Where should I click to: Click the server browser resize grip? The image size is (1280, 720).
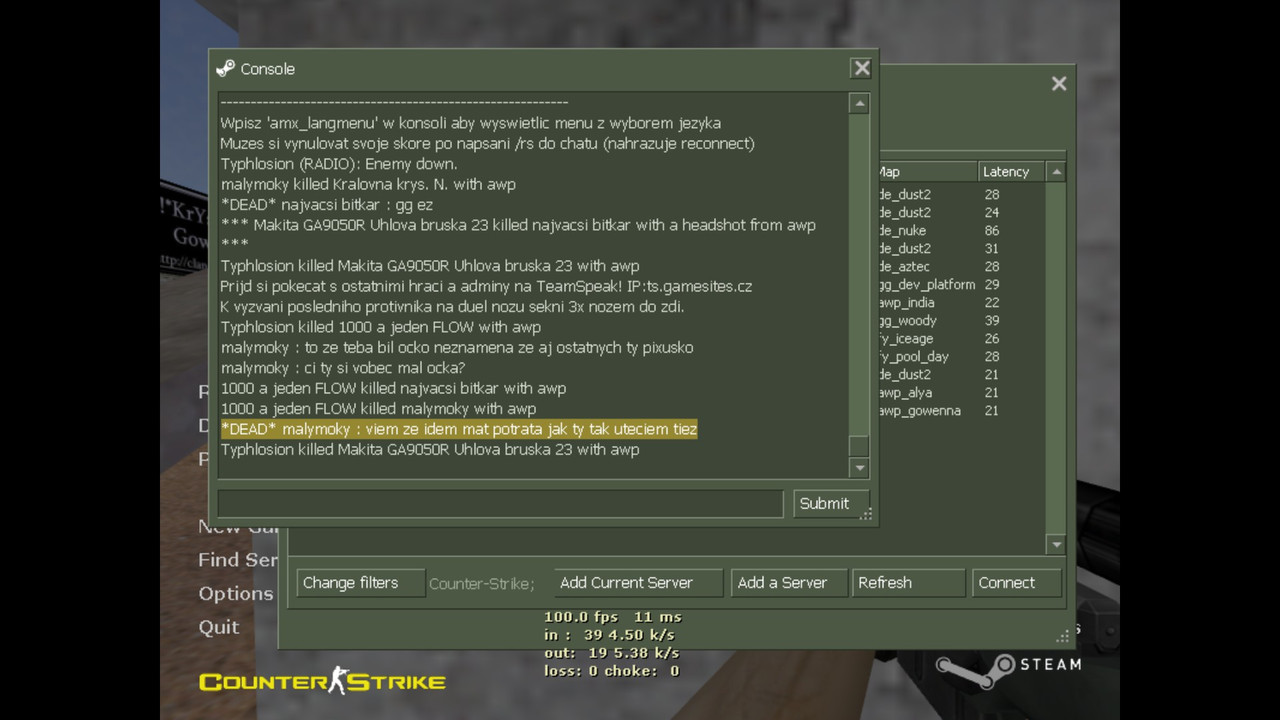click(x=1063, y=636)
